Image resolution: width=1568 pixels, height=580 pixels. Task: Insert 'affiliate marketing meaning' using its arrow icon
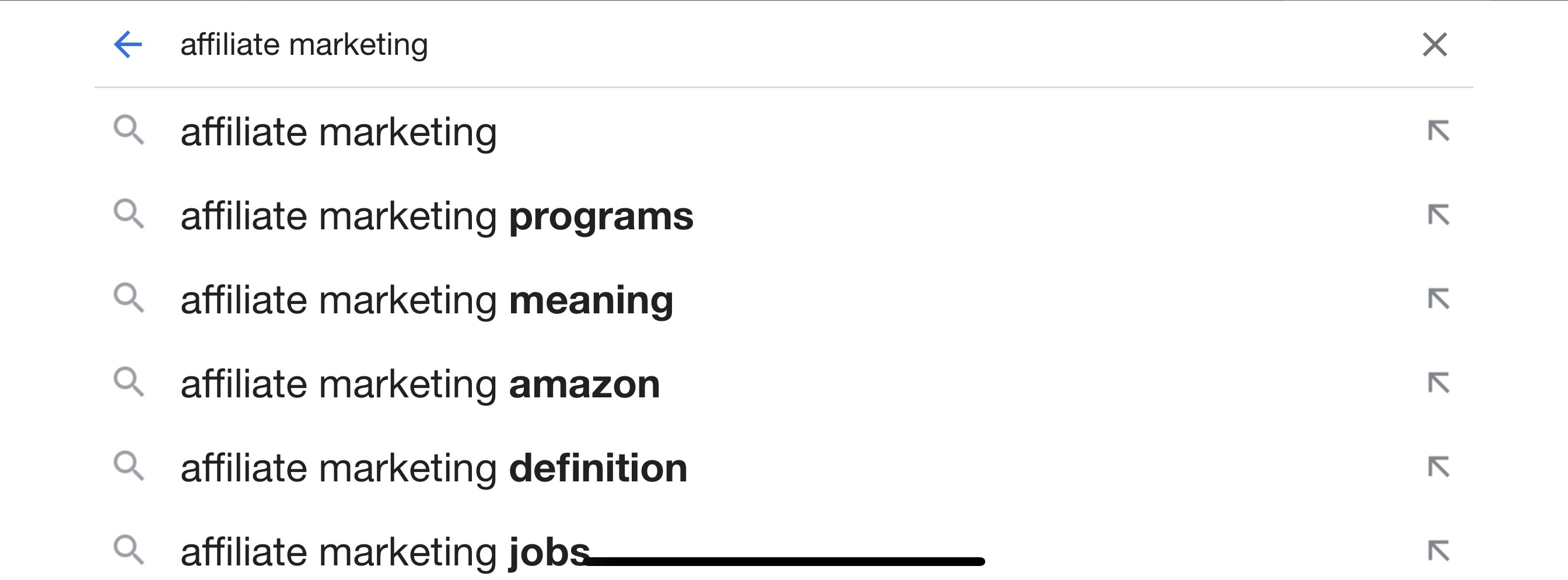coord(1438,299)
